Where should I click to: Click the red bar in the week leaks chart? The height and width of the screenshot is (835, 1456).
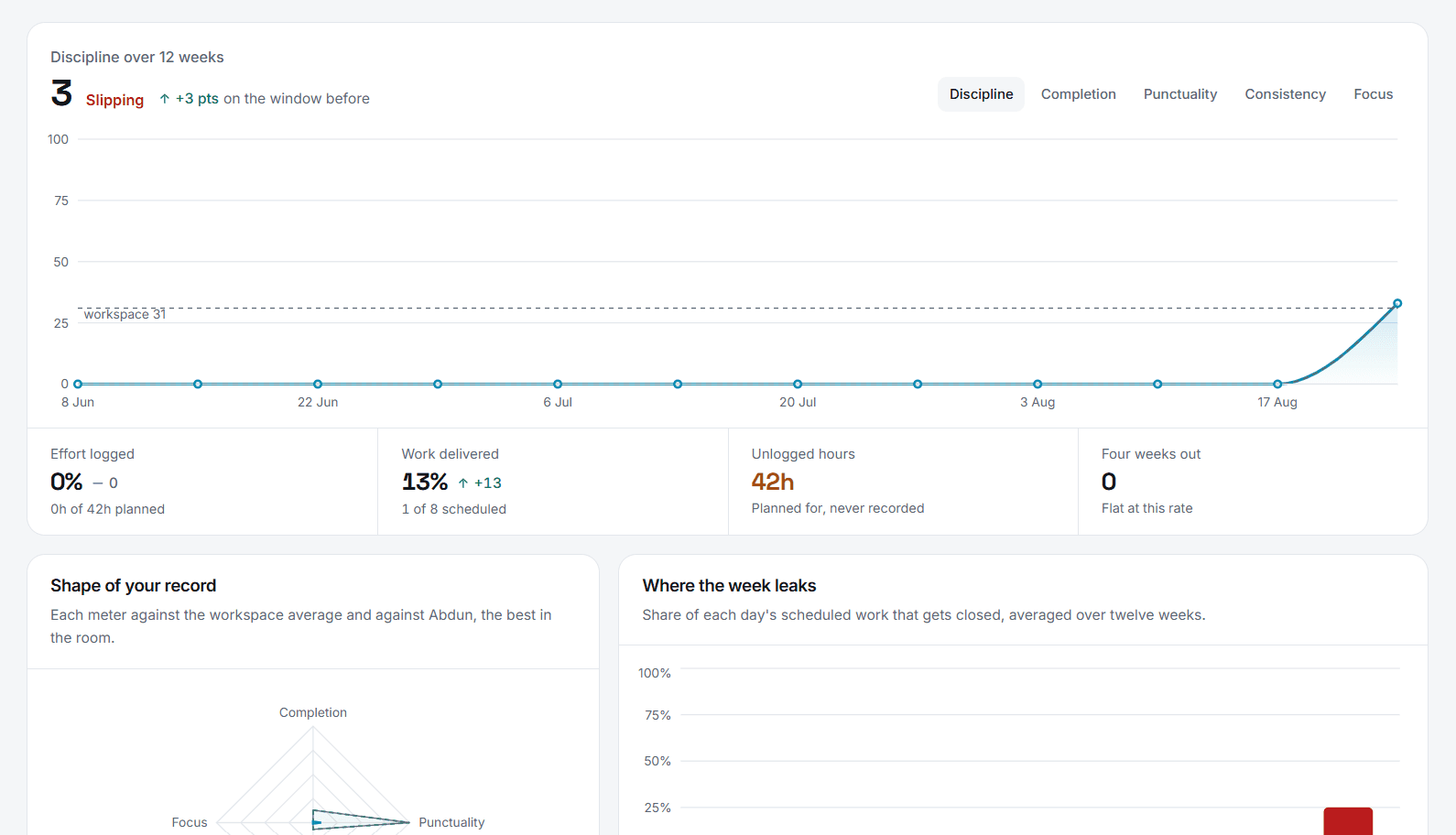[x=1348, y=821]
